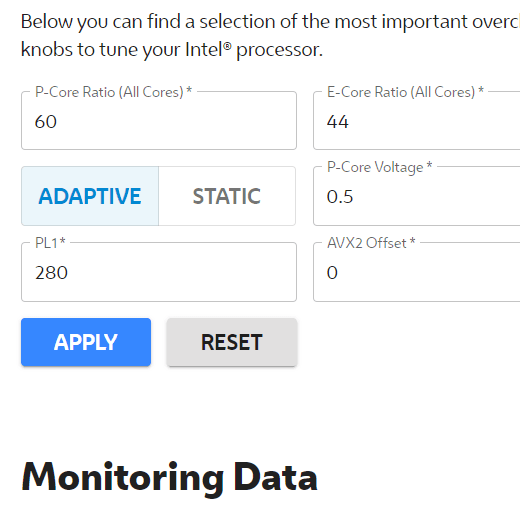520x520 pixels.
Task: Click the 'Below you can find' description line
Action: pyautogui.click(x=270, y=22)
